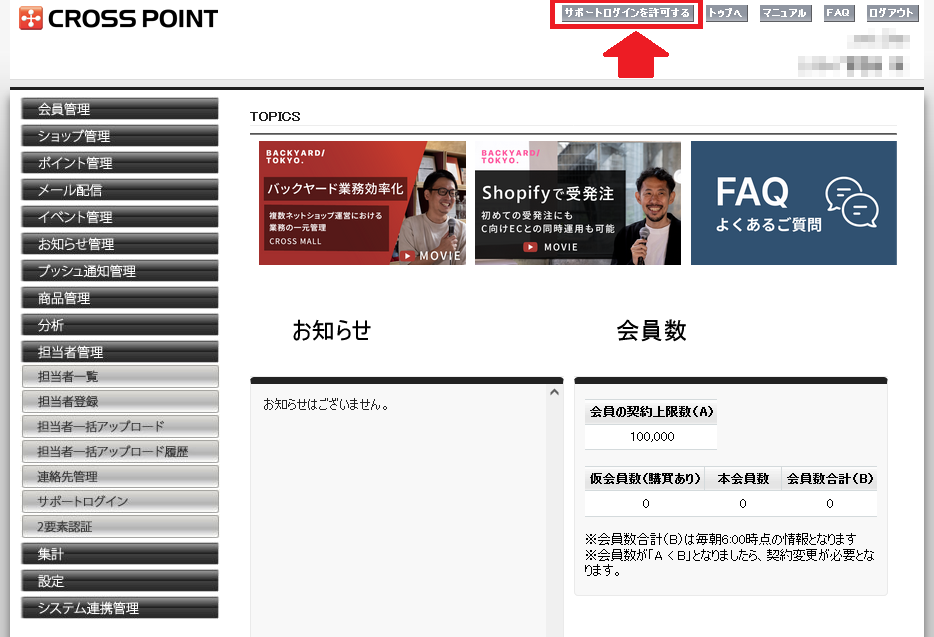Click ログアウト to sign out
This screenshot has width=934, height=637.
(x=891, y=13)
